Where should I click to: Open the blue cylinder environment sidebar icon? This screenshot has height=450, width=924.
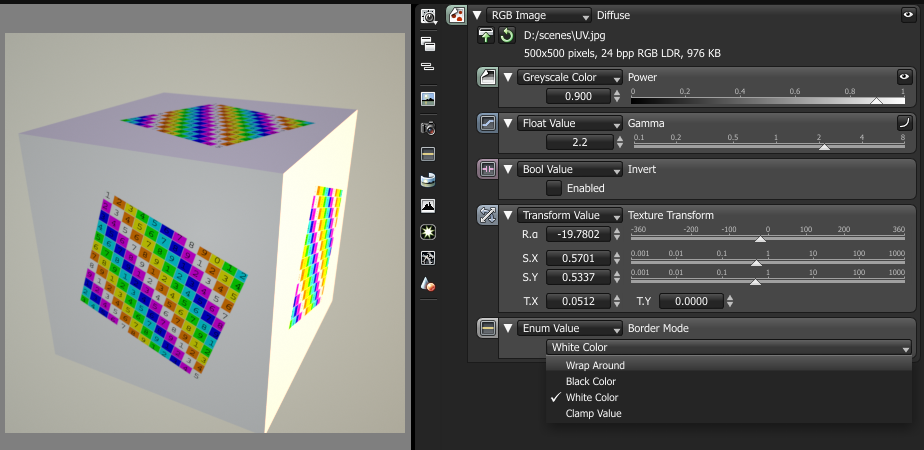tap(428, 180)
